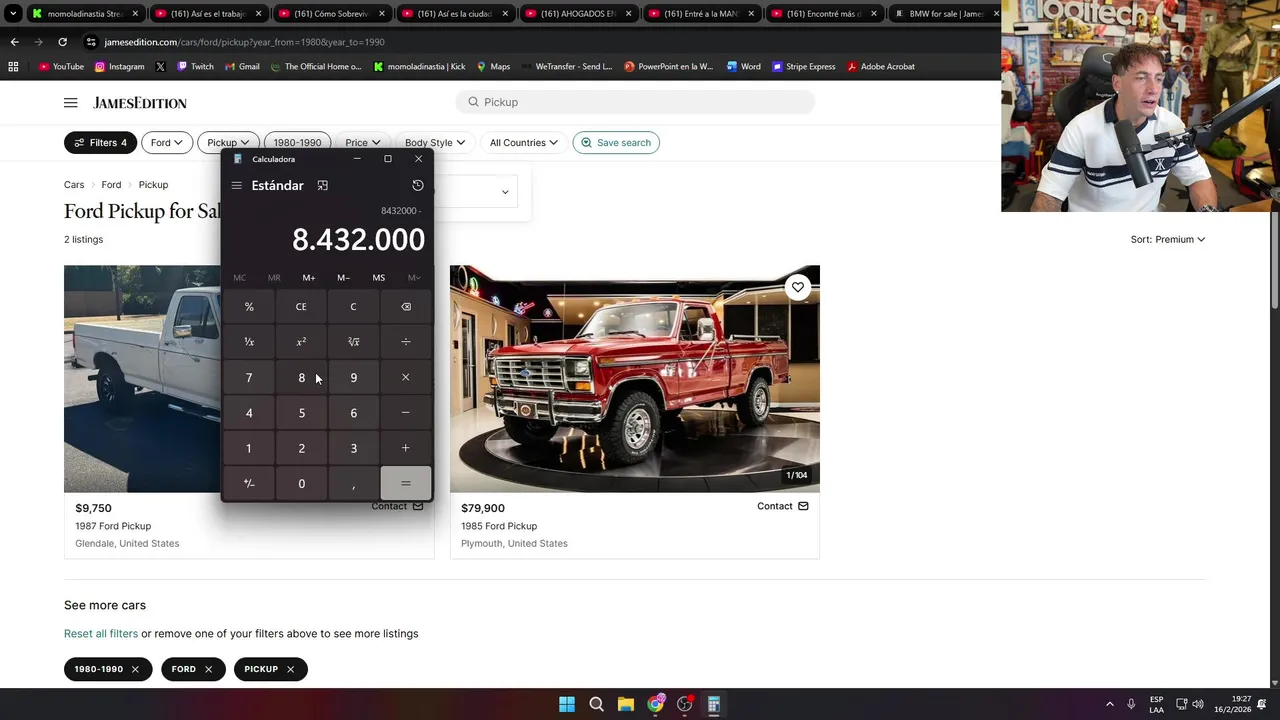Image resolution: width=1280 pixels, height=720 pixels.
Task: Favorite the 1985 Ford Pickup heart icon
Action: click(x=798, y=287)
